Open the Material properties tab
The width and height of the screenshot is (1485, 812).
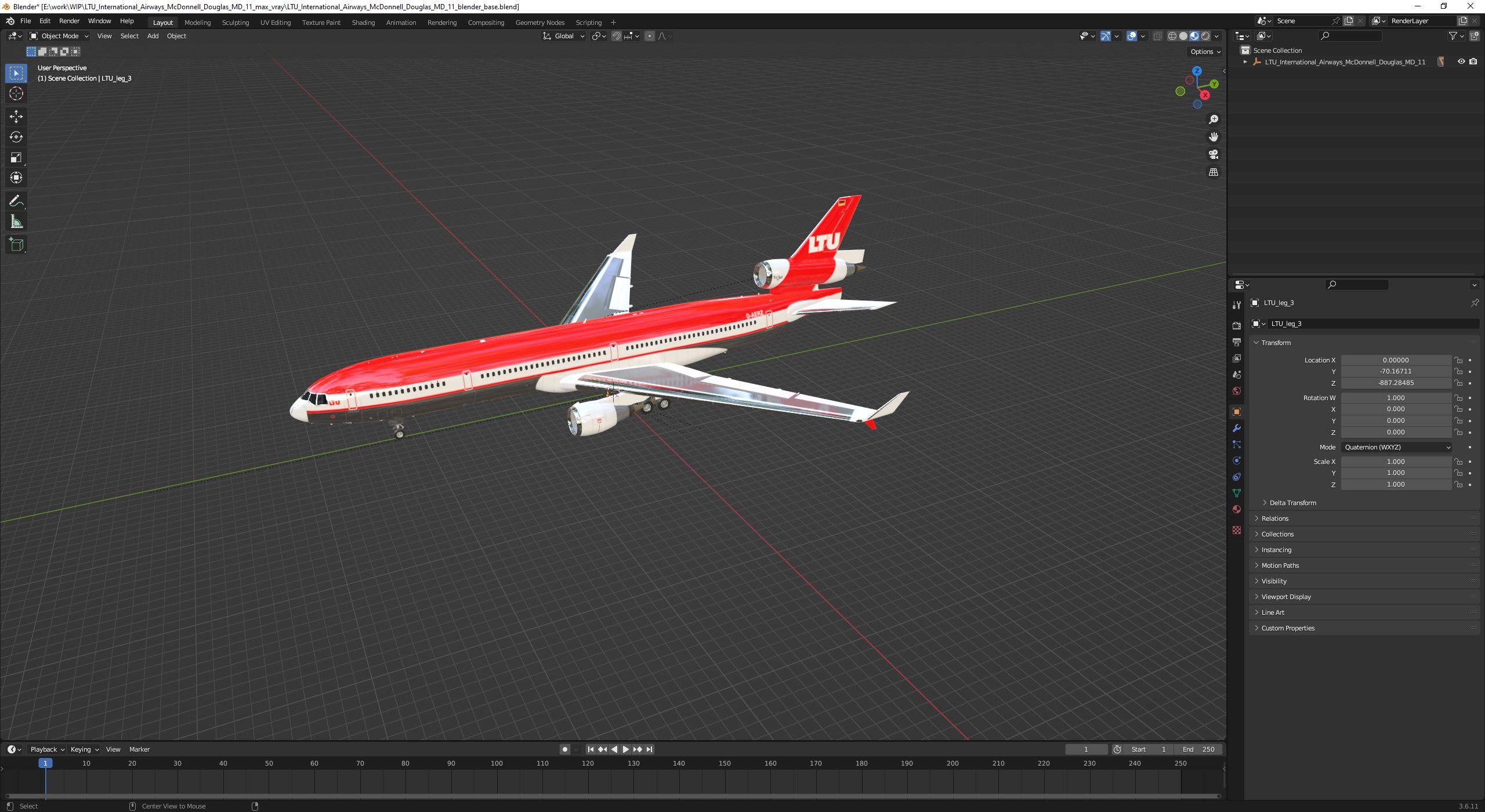tap(1237, 509)
